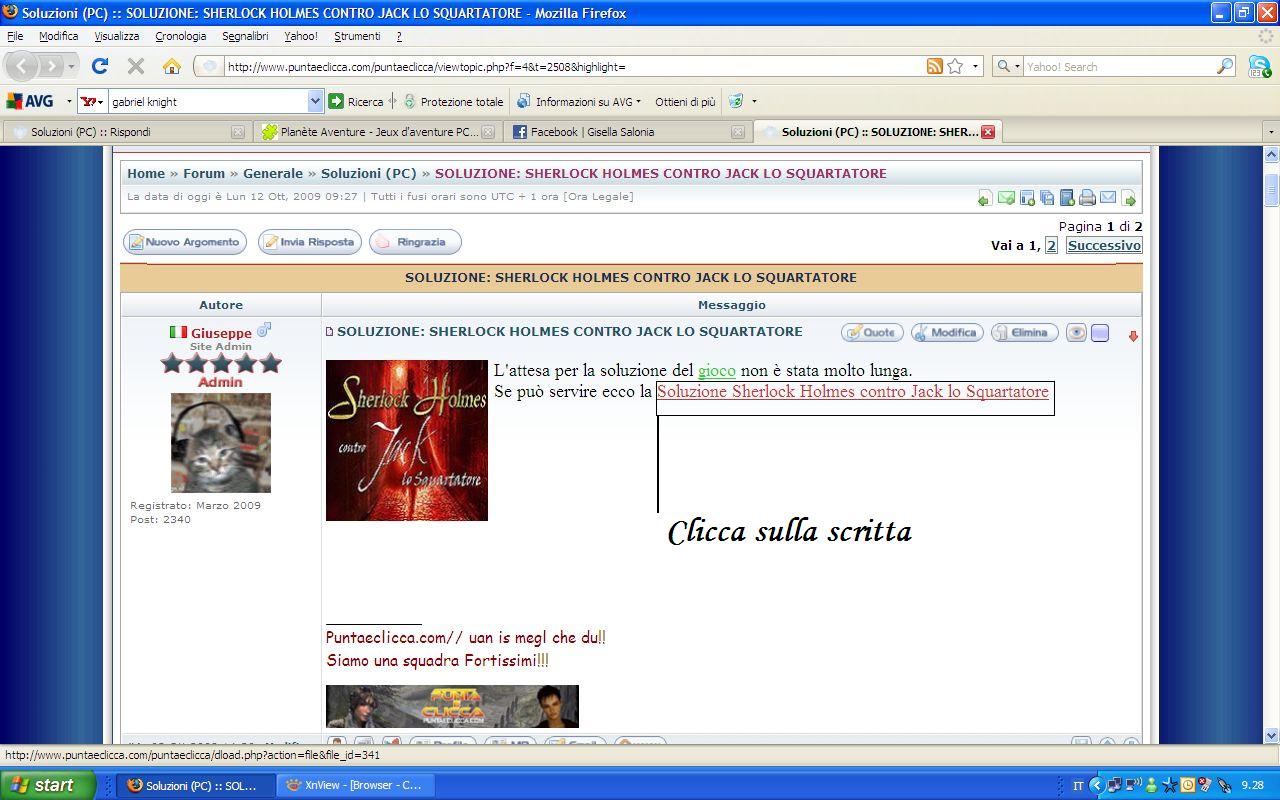Viewport: 1280px width, 800px height.
Task: Go to Firefox home page icon
Action: [x=172, y=66]
